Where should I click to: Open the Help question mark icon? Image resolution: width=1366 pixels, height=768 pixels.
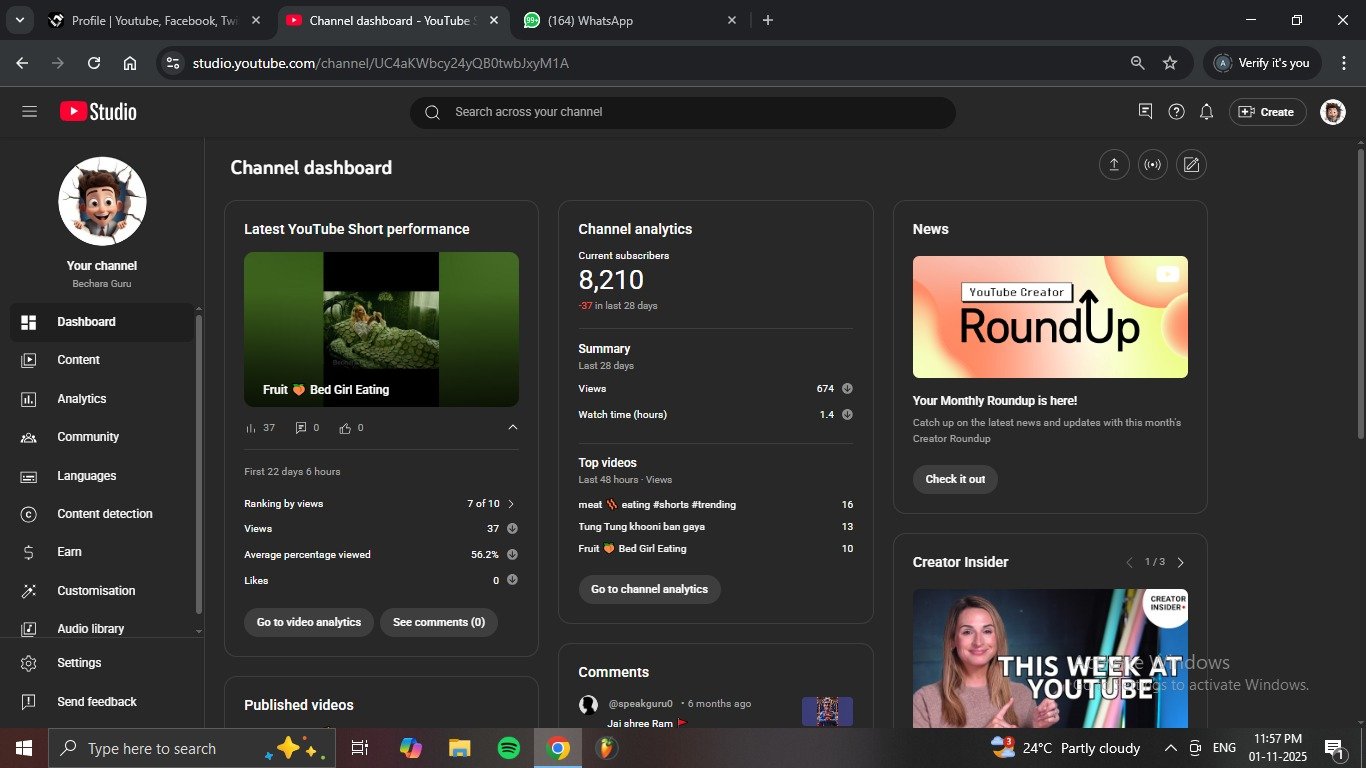pyautogui.click(x=1176, y=112)
